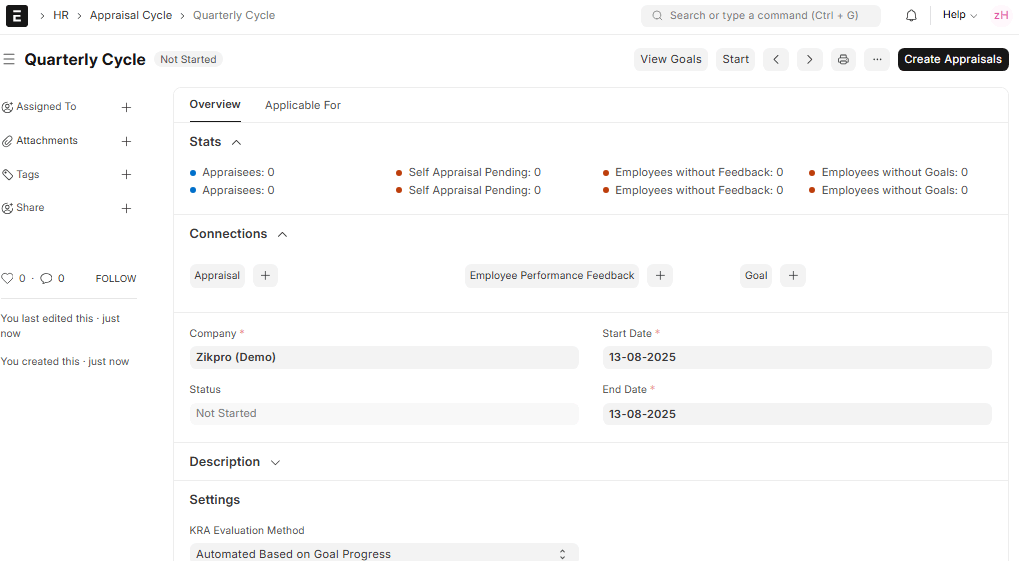The width and height of the screenshot is (1019, 561).
Task: Share the document via plus icon
Action: (127, 208)
